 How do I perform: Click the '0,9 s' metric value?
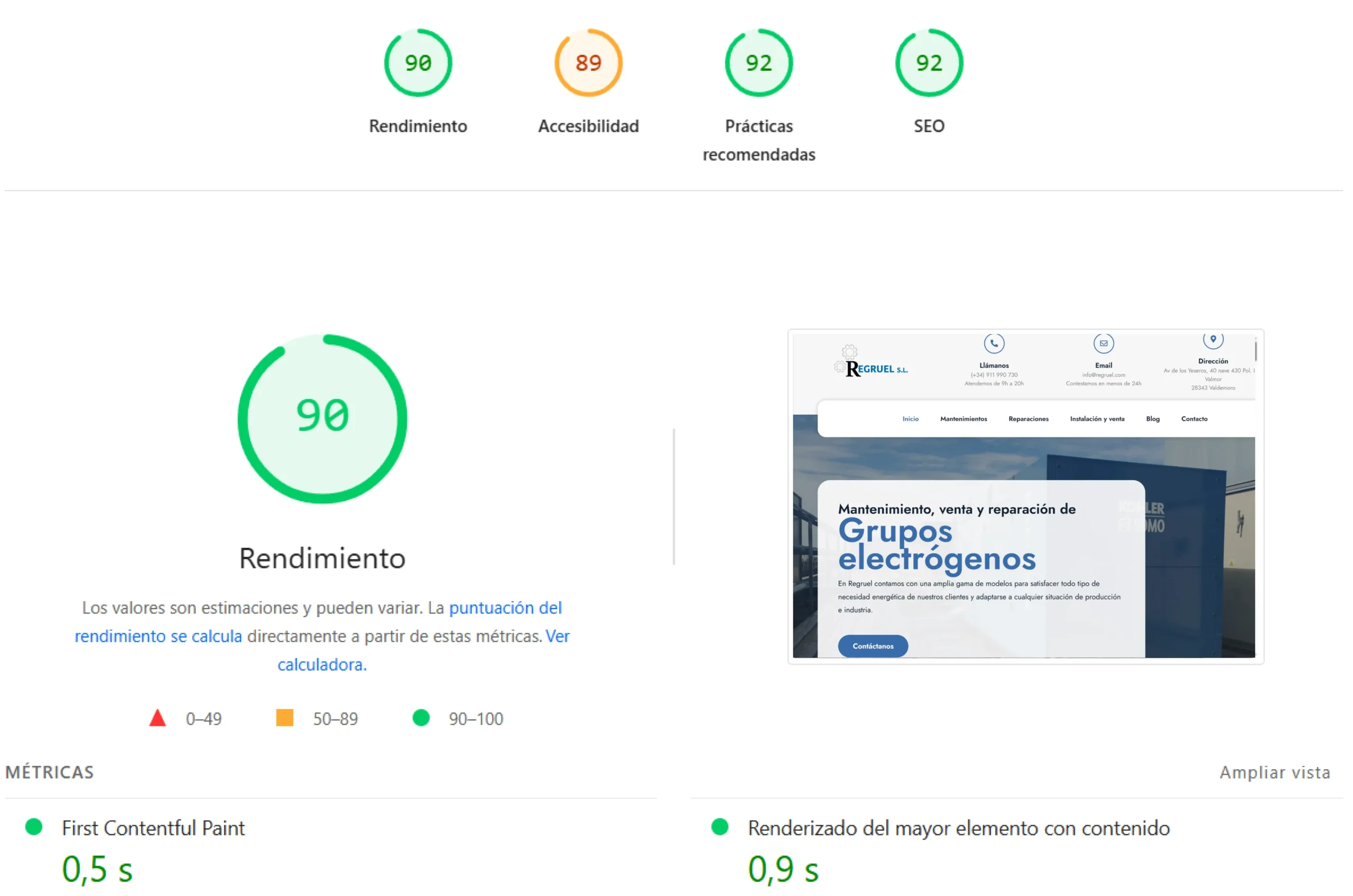tap(783, 869)
